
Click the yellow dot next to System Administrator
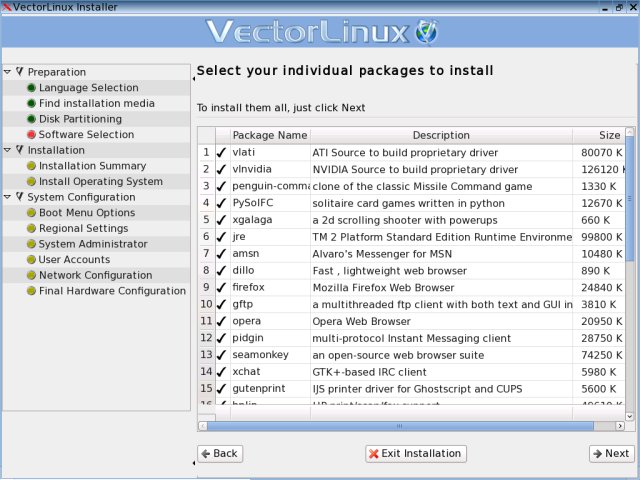[x=31, y=244]
